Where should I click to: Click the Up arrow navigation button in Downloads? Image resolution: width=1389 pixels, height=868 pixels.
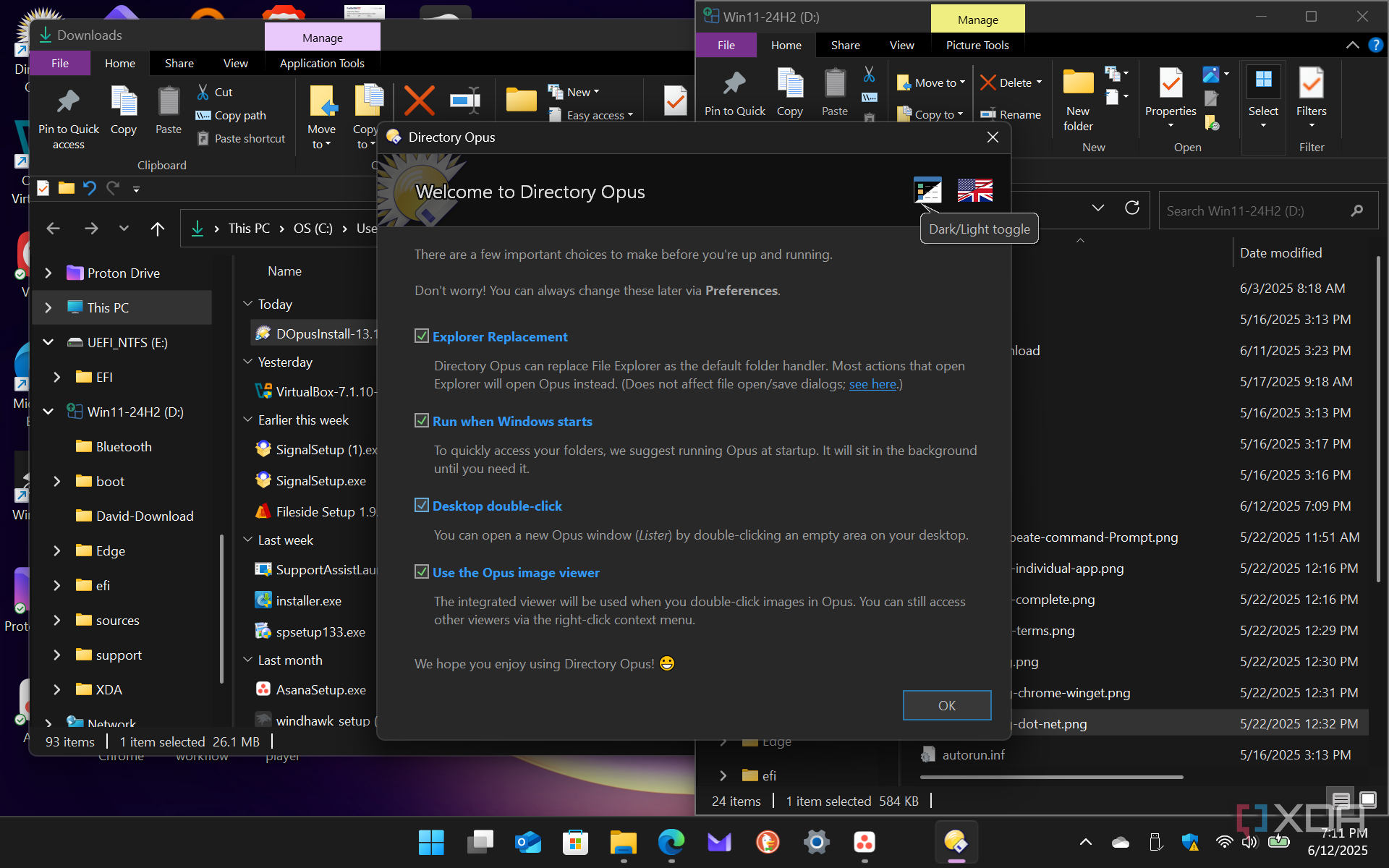[x=157, y=229]
